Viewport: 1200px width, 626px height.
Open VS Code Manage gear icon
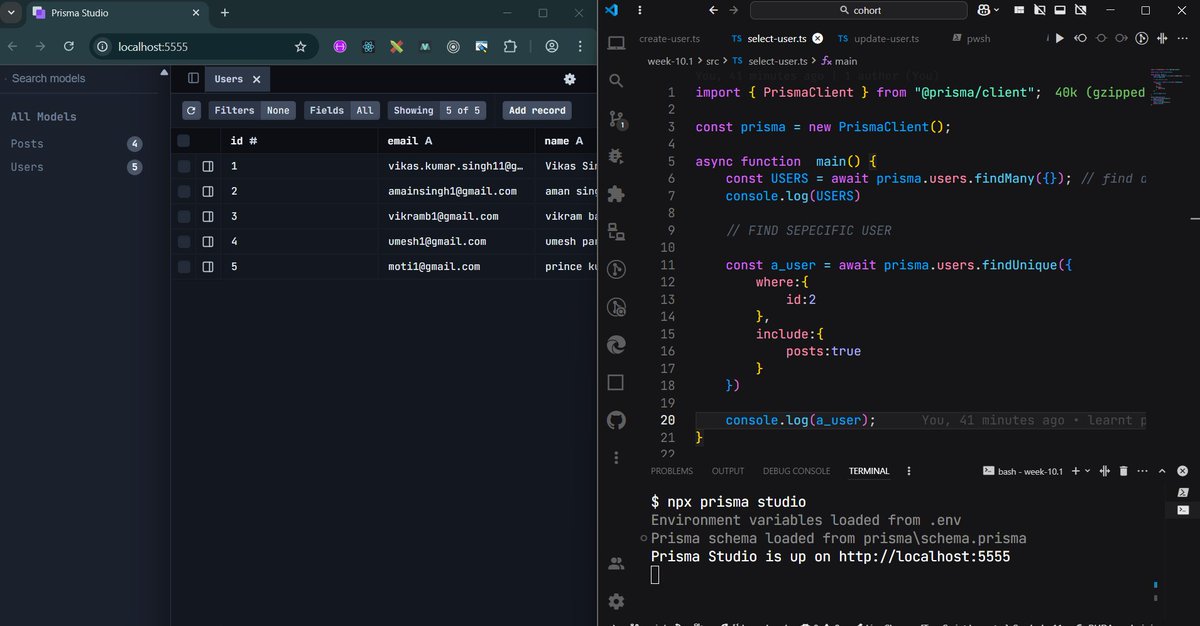tap(616, 601)
